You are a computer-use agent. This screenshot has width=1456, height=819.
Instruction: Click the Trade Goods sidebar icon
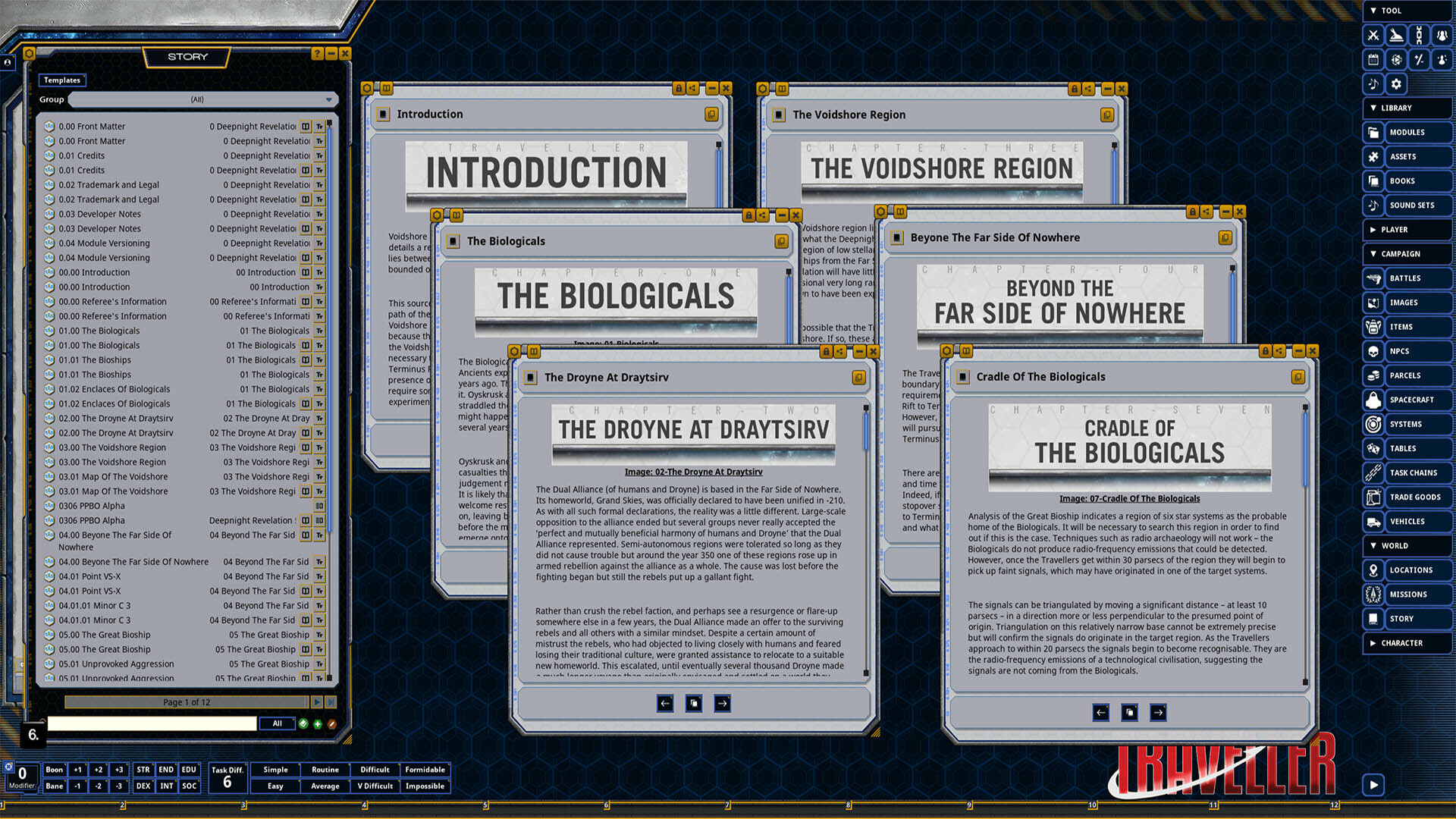click(x=1373, y=497)
